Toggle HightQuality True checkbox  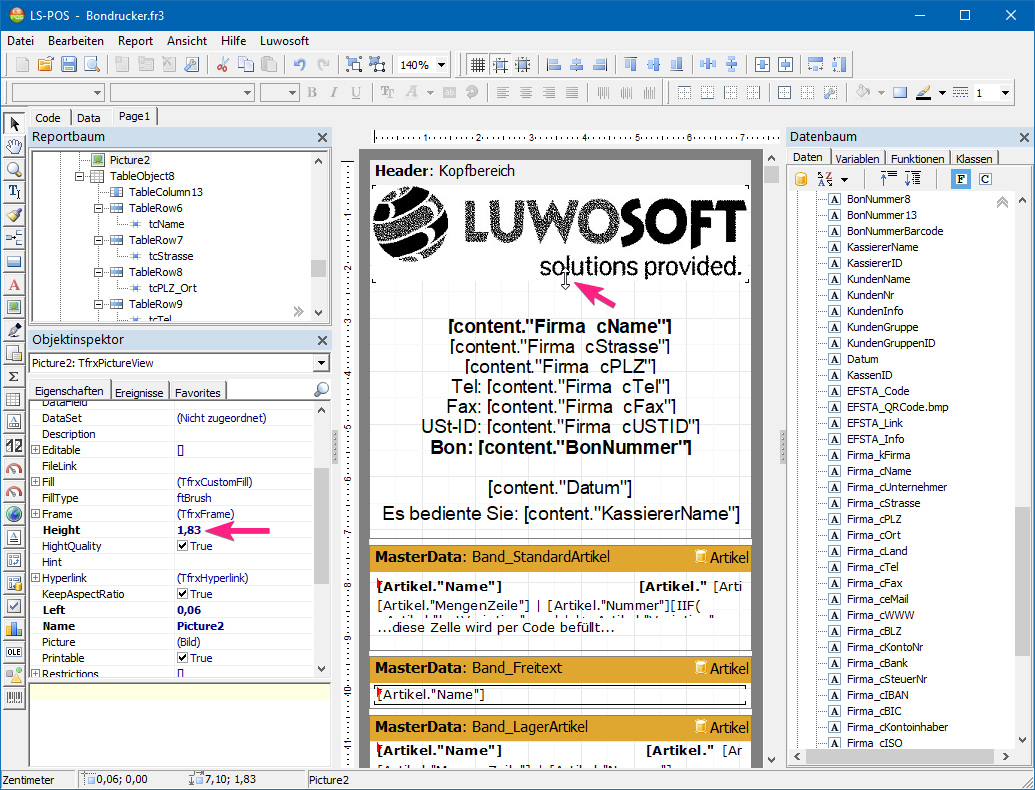(183, 546)
